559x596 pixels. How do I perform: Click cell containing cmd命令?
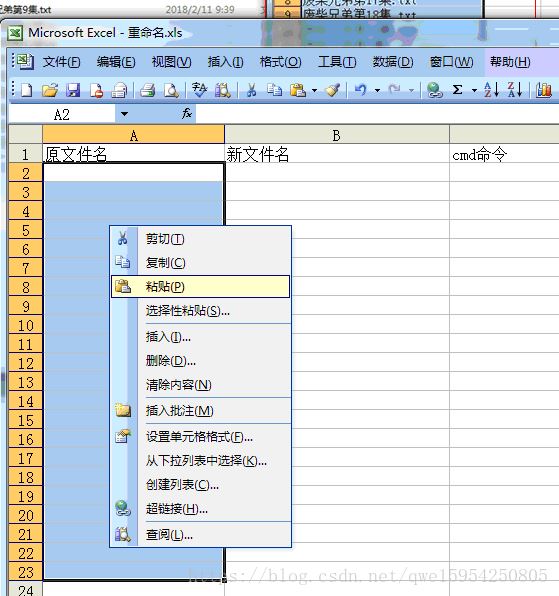(504, 154)
